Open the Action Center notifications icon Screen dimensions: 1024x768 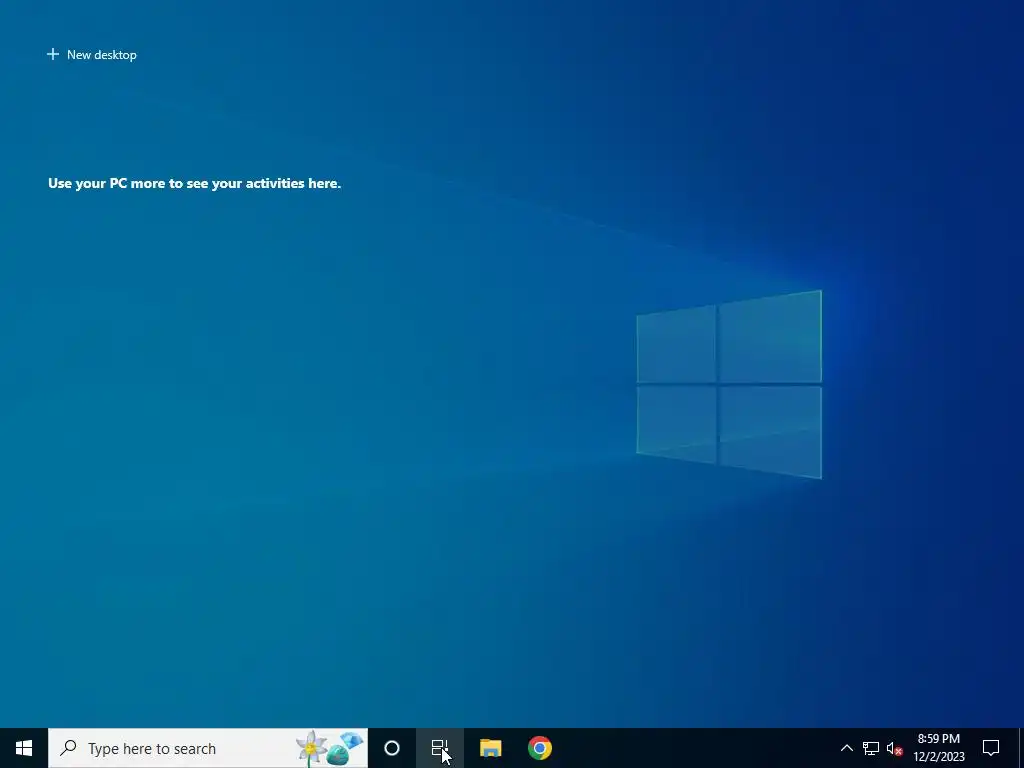991,748
